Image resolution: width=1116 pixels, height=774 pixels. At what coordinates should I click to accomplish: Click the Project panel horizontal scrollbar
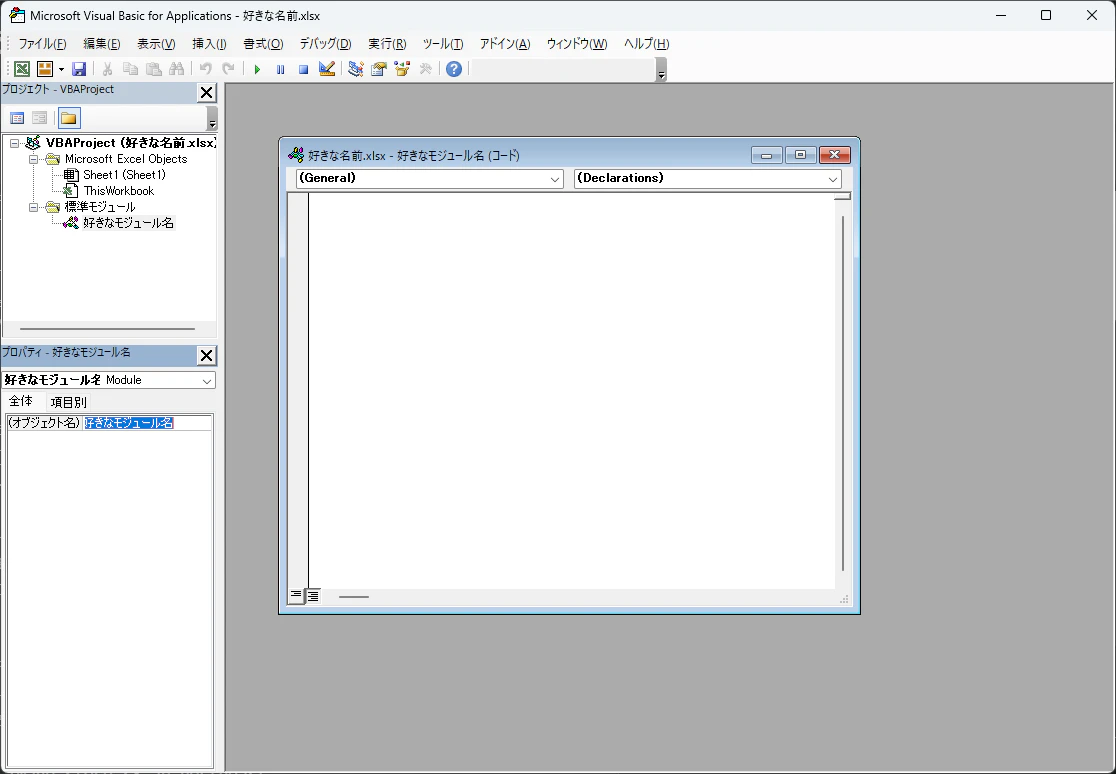click(x=107, y=329)
